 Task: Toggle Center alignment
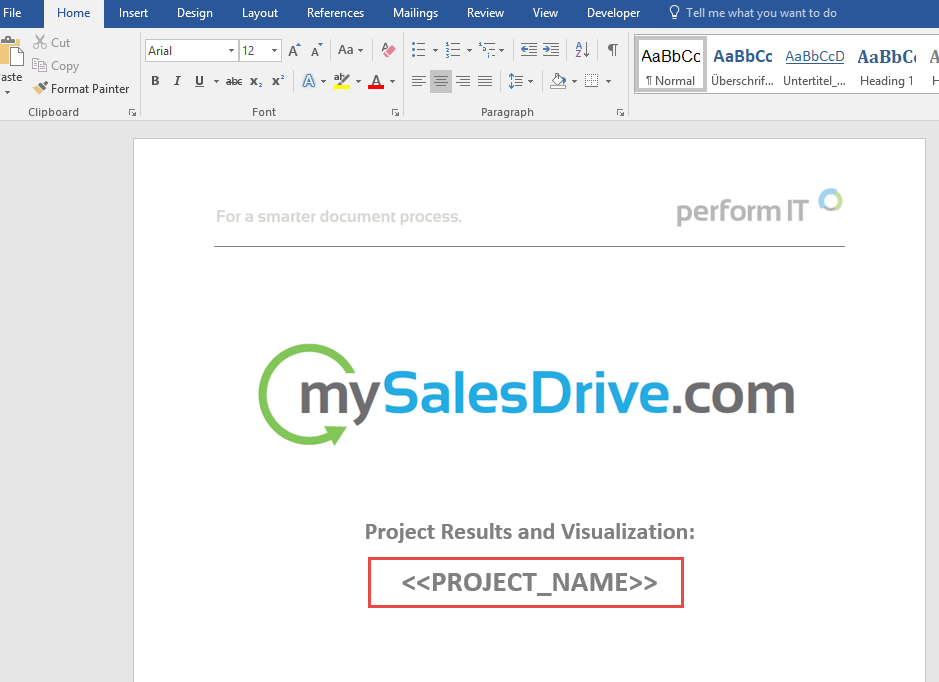click(441, 81)
